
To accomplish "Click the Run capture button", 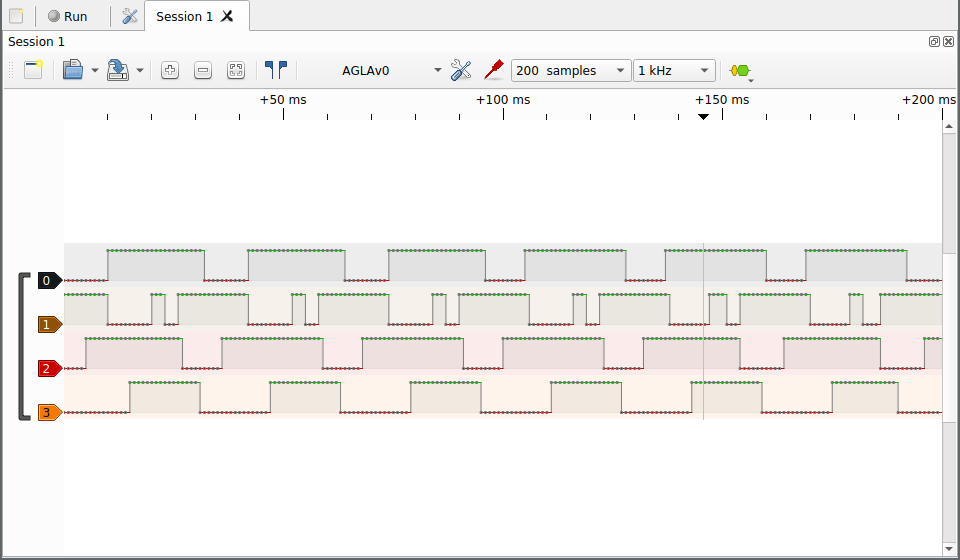I will [68, 17].
